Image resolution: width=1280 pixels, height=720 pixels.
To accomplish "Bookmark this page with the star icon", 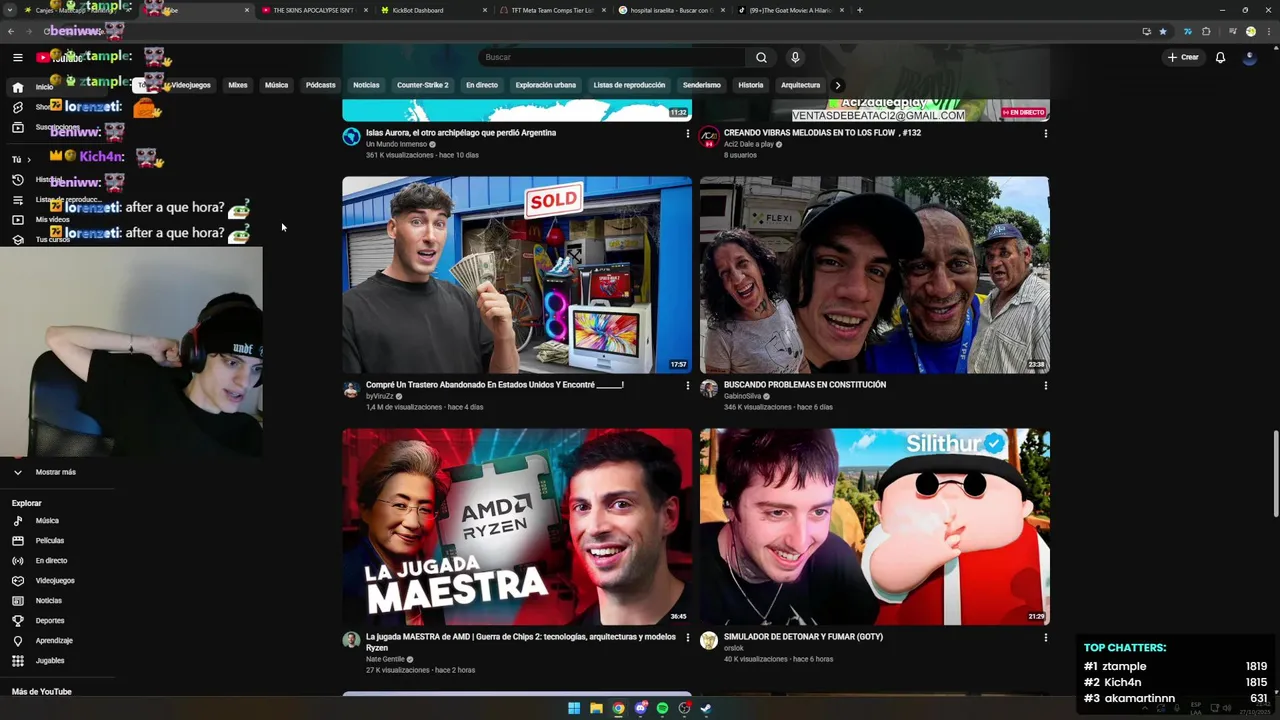I will click(x=1163, y=31).
